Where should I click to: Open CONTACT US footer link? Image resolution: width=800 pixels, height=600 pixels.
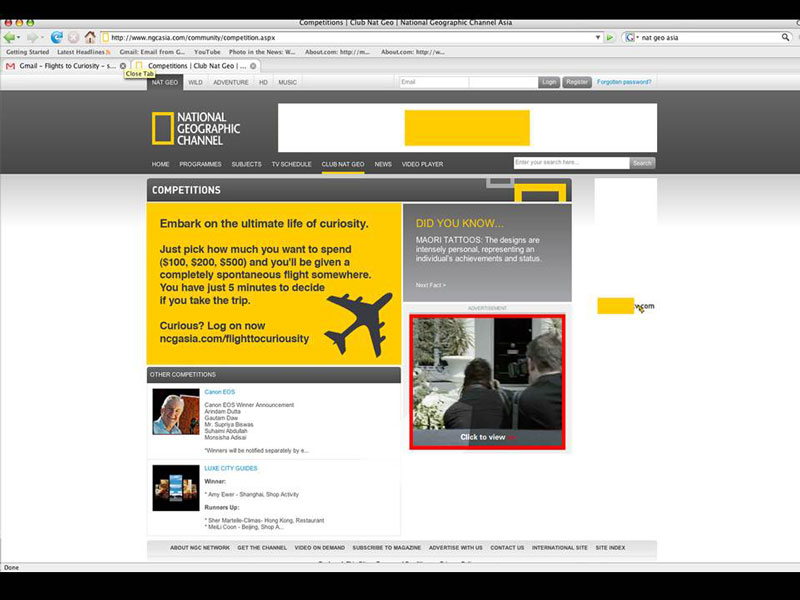(x=507, y=547)
